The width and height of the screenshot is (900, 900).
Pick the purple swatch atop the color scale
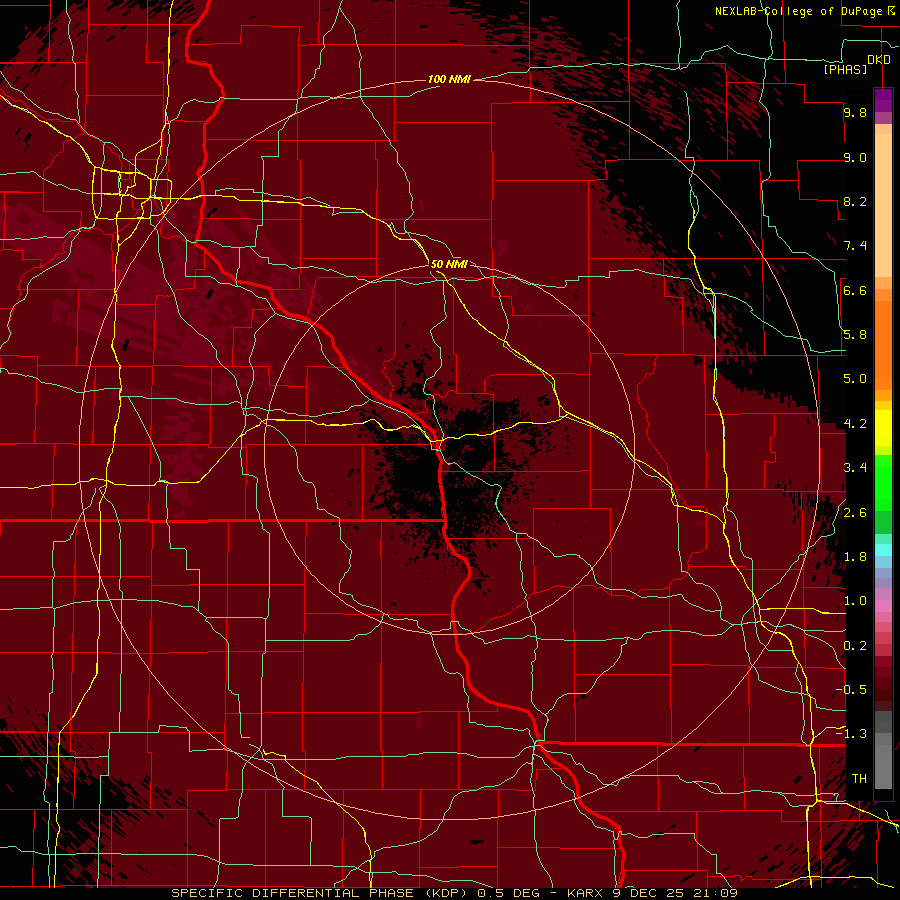(883, 100)
